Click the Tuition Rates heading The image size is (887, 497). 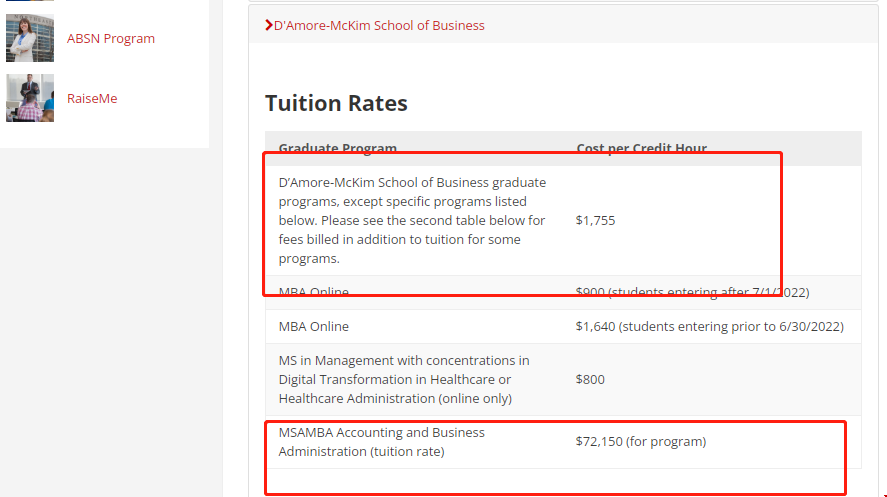click(x=336, y=103)
